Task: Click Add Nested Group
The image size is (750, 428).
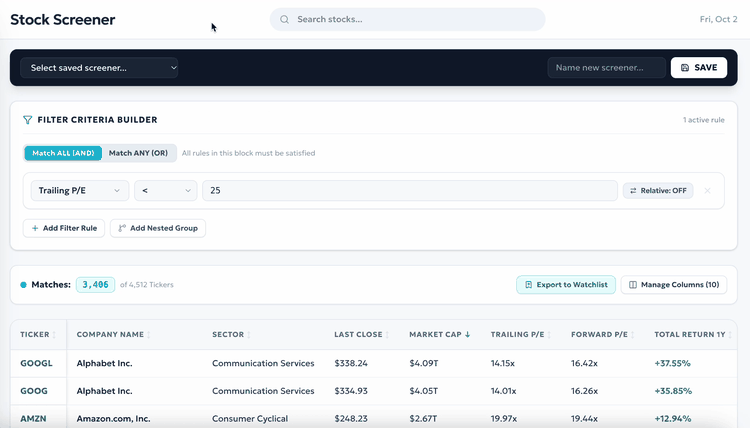Action: click(x=158, y=228)
